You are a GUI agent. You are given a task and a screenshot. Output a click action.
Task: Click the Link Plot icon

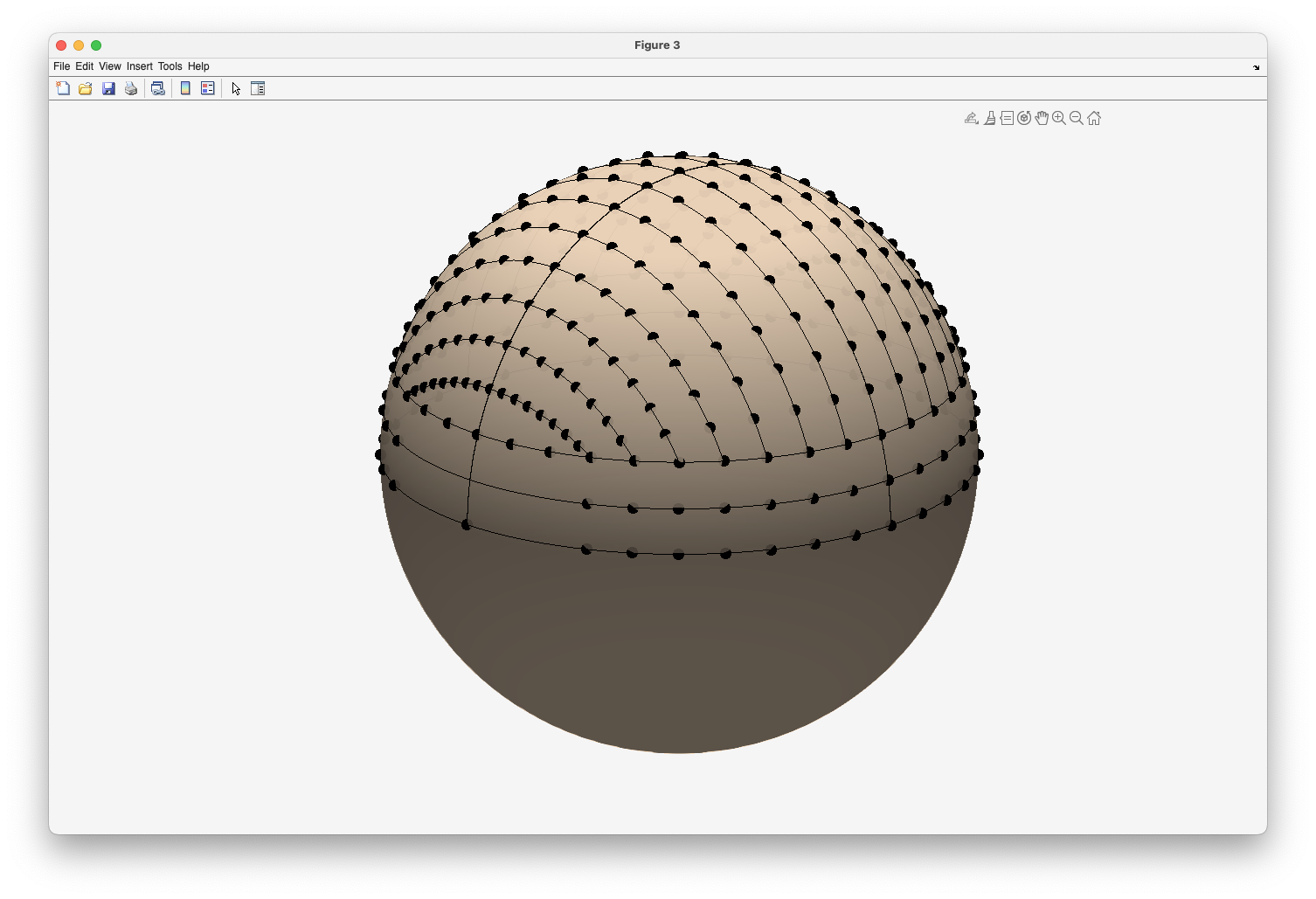(x=158, y=88)
